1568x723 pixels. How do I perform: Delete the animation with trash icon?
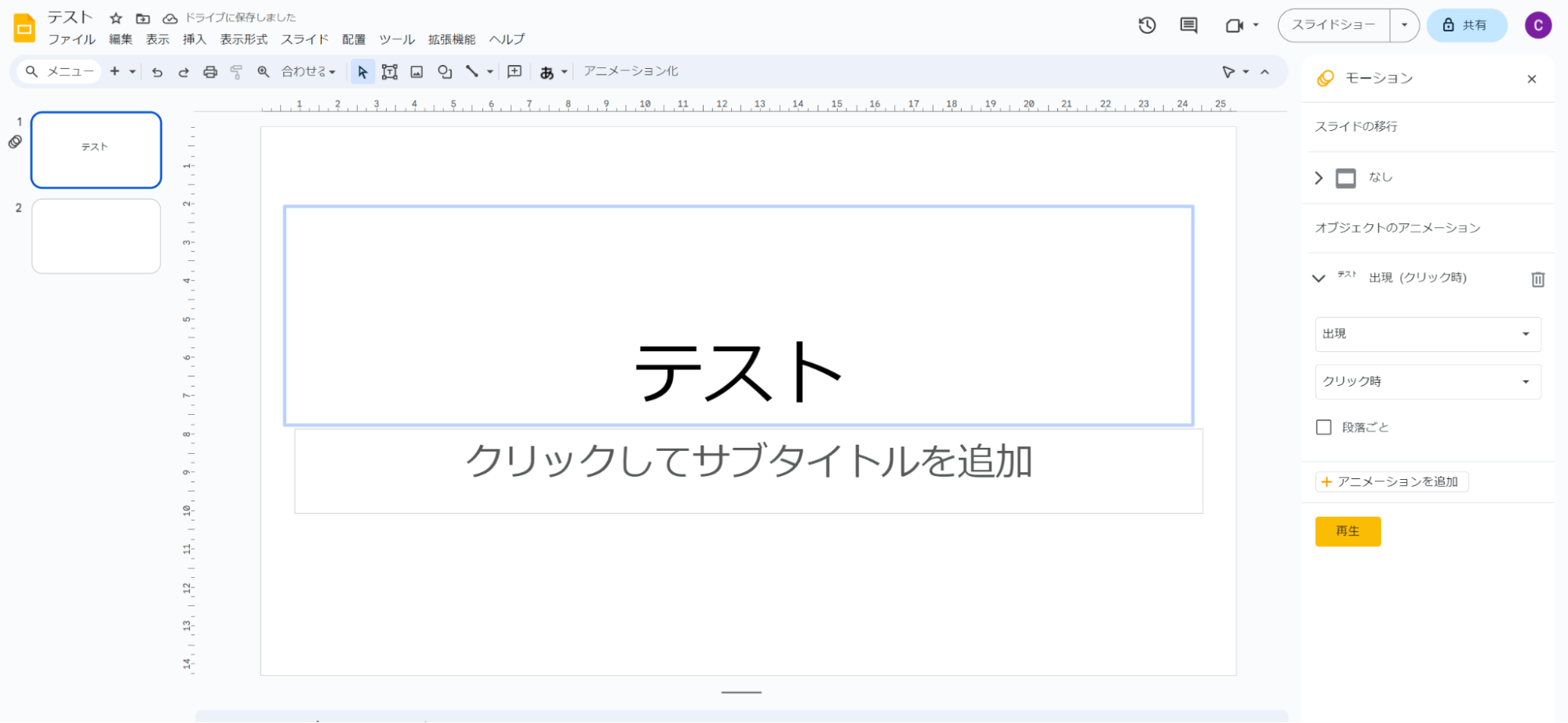[1537, 279]
